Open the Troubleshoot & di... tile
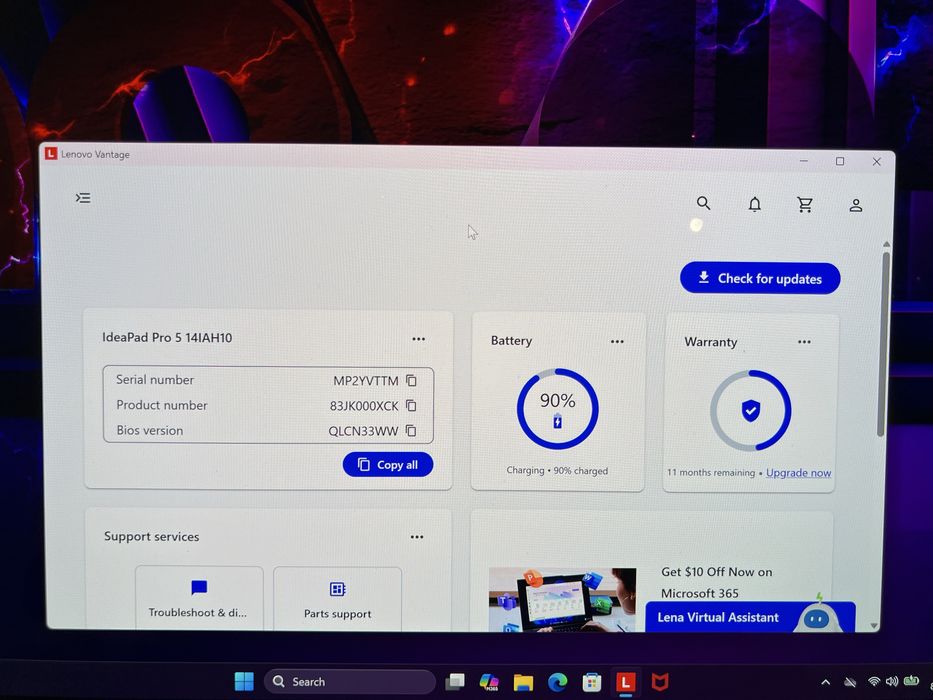The width and height of the screenshot is (933, 700). 199,597
